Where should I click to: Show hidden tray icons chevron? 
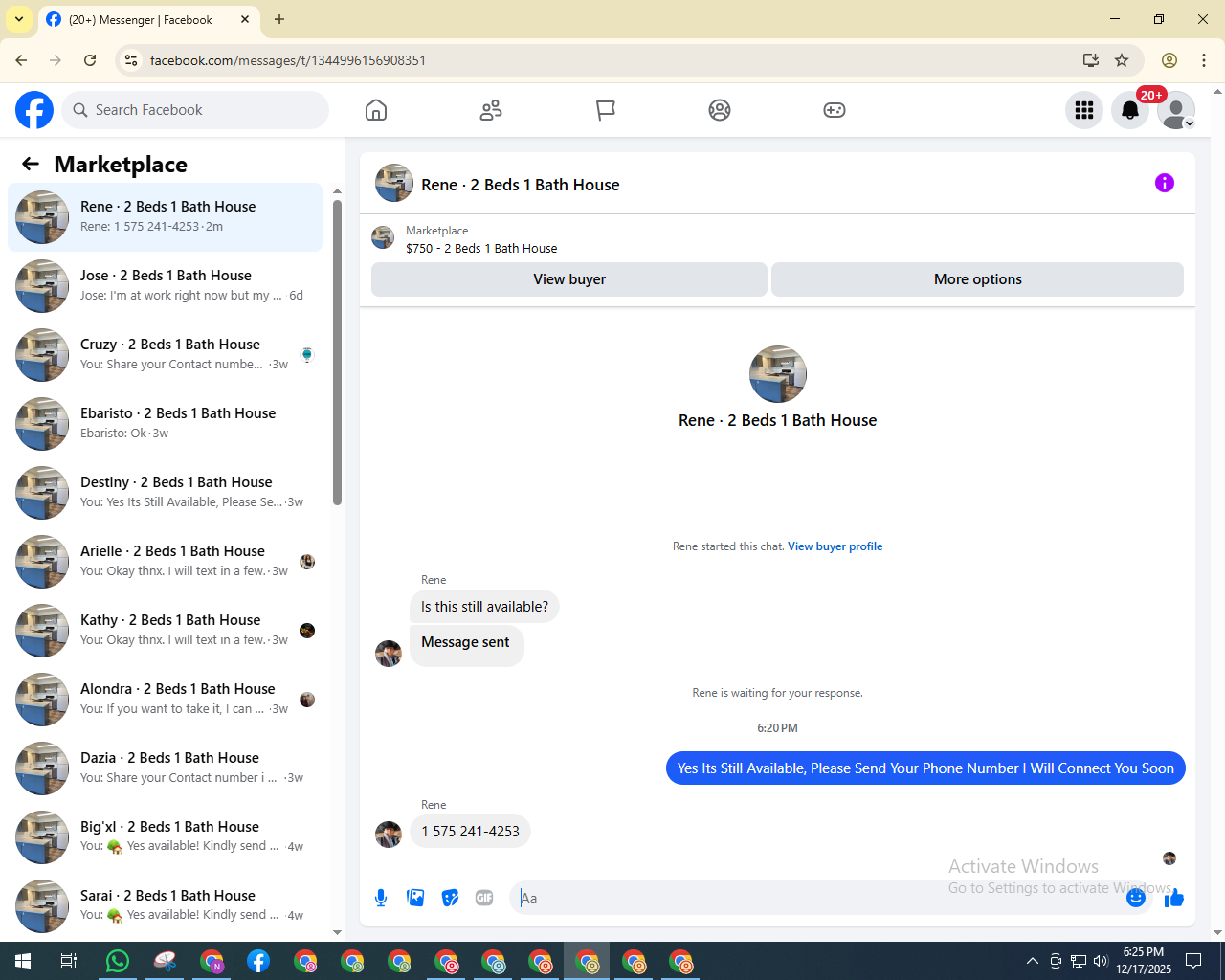click(x=1032, y=961)
